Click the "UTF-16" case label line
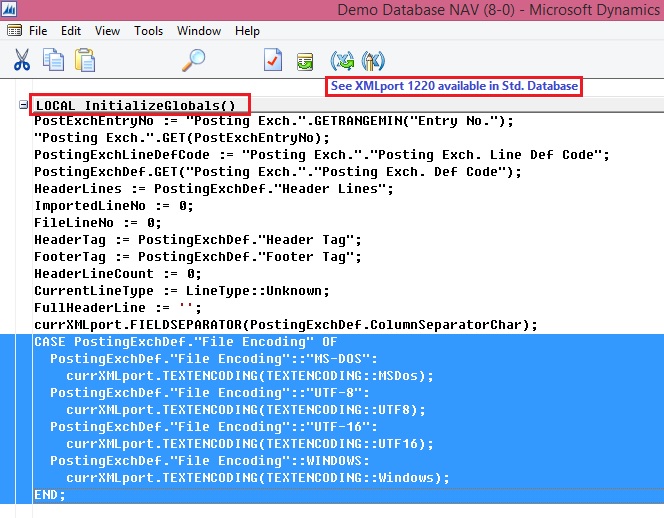This screenshot has width=664, height=518. tap(214, 427)
